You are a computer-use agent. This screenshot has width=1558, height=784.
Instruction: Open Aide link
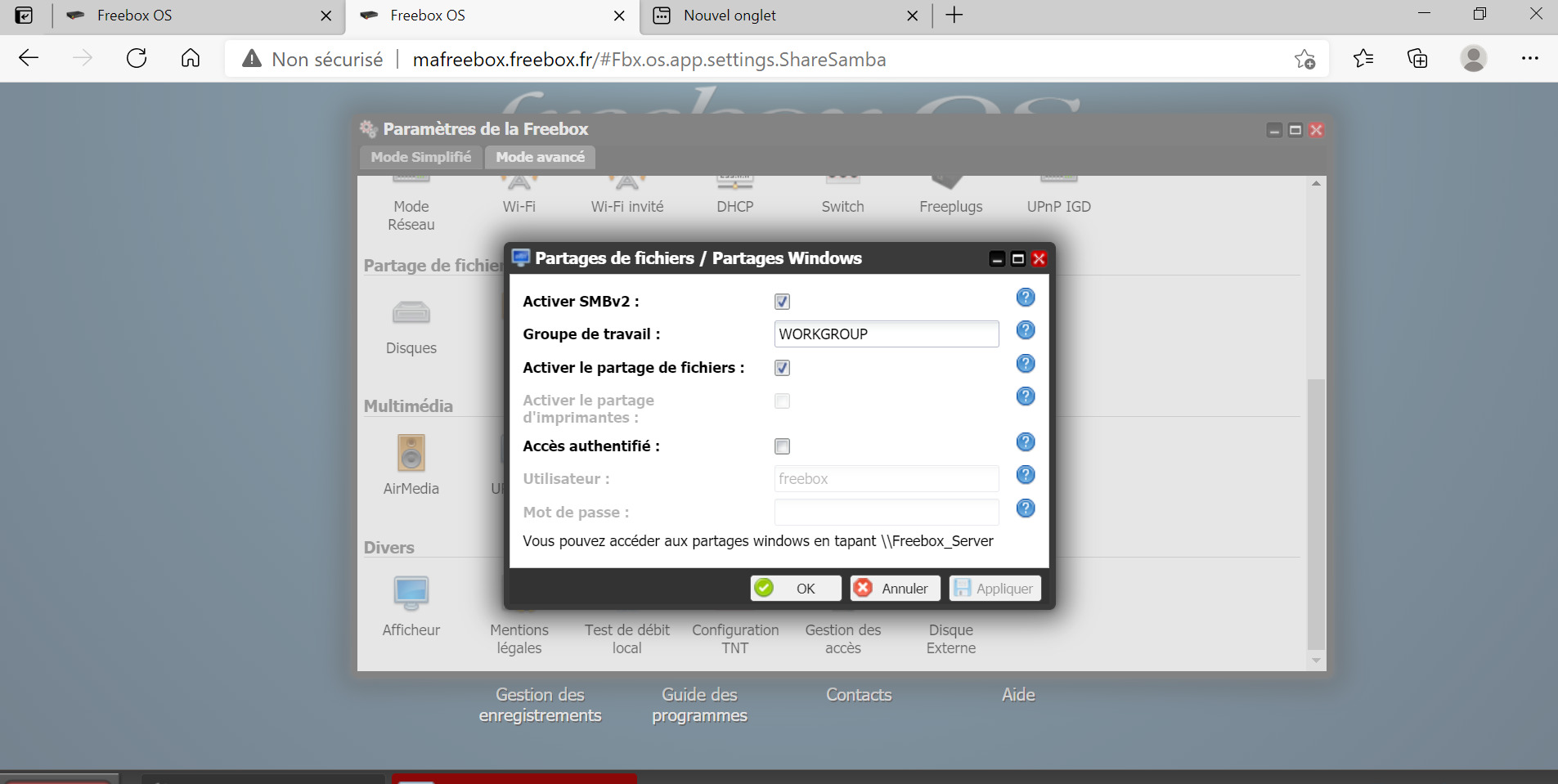click(x=1018, y=695)
